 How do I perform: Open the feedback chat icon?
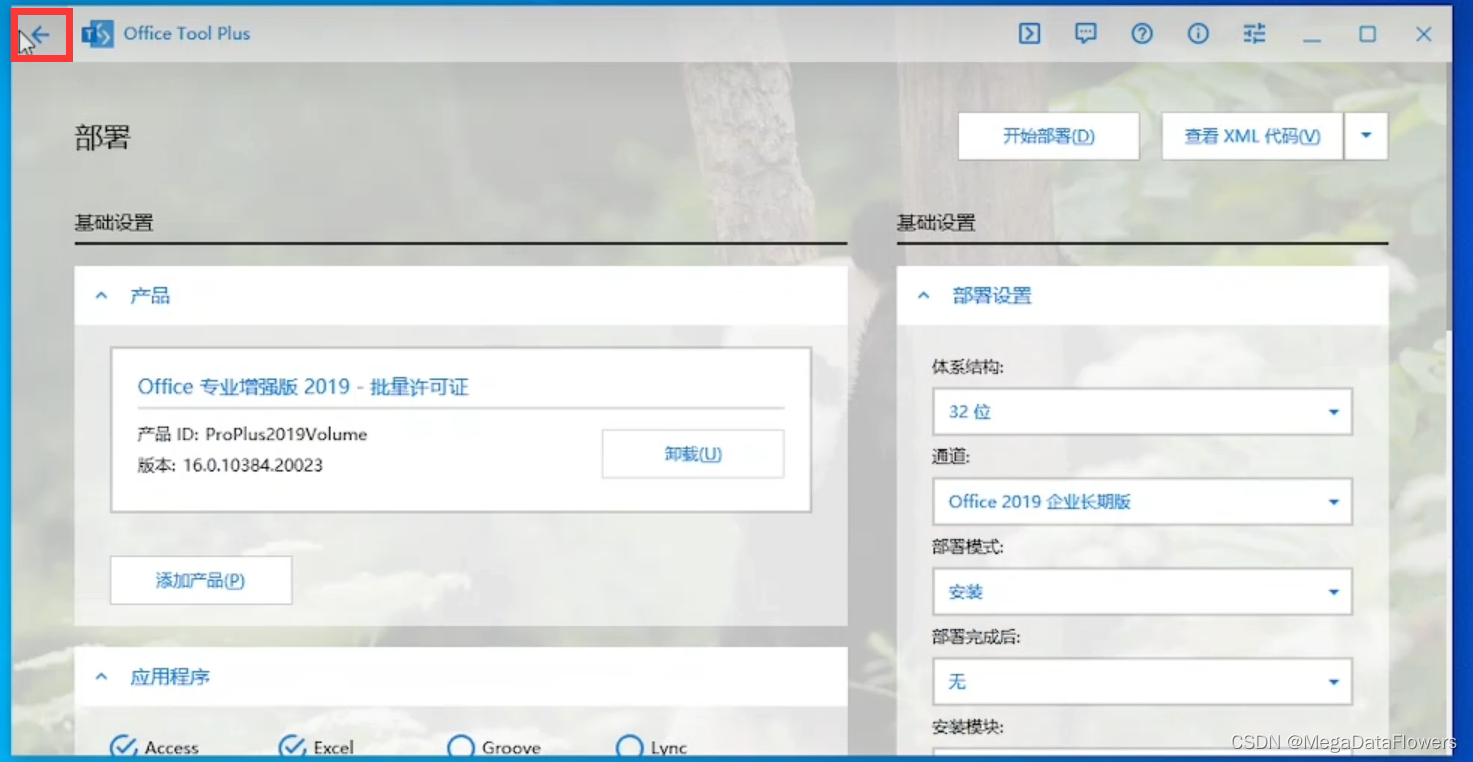coord(1086,33)
